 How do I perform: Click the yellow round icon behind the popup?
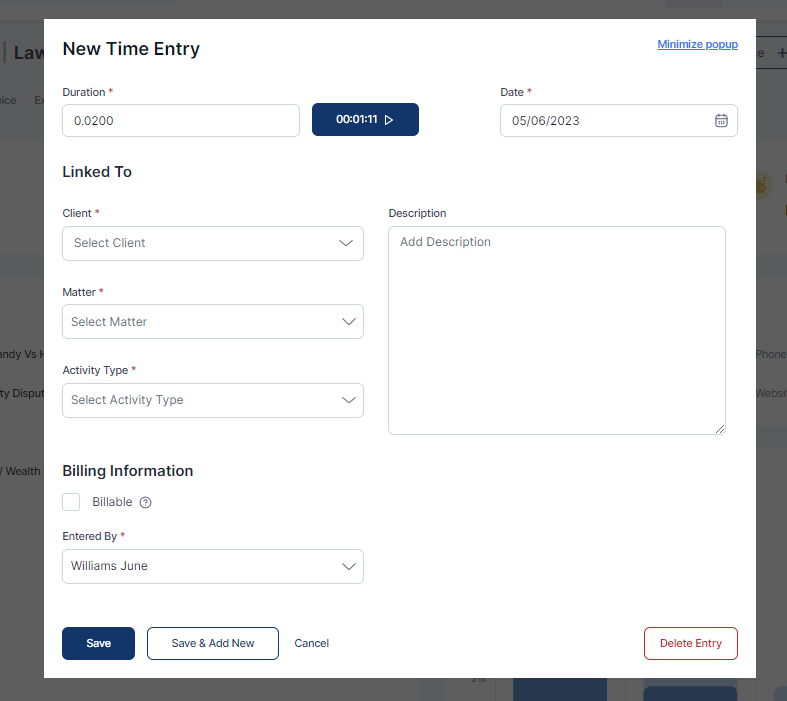[x=762, y=184]
